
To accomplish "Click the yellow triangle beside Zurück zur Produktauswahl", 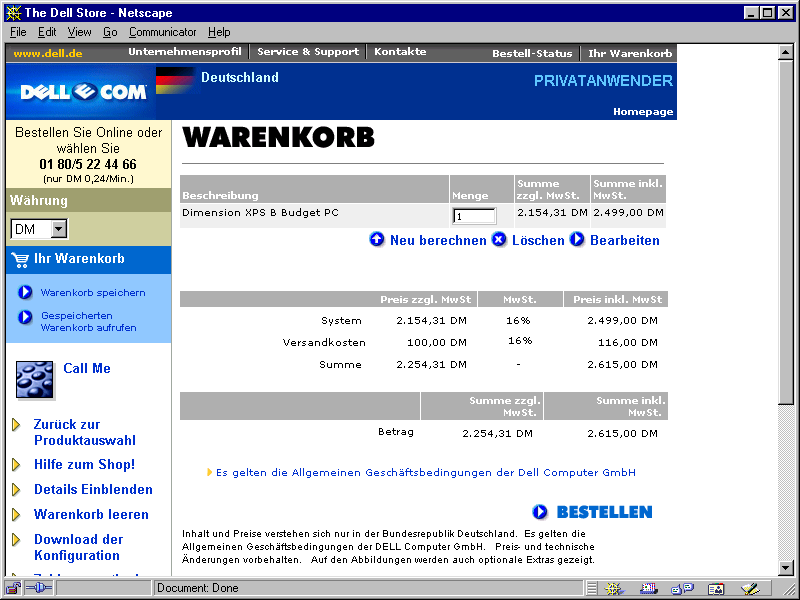I will tap(16, 424).
